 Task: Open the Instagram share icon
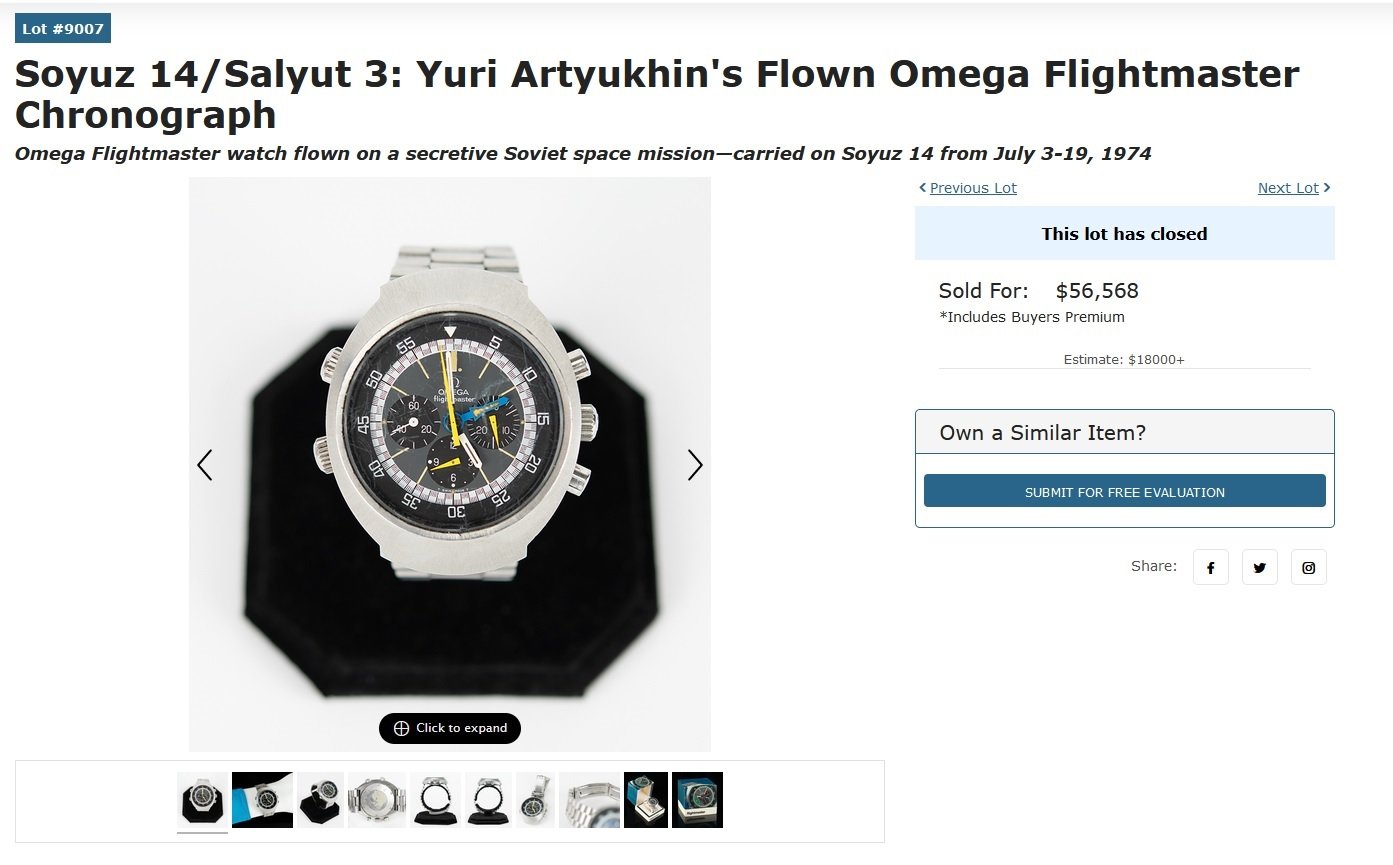point(1308,567)
